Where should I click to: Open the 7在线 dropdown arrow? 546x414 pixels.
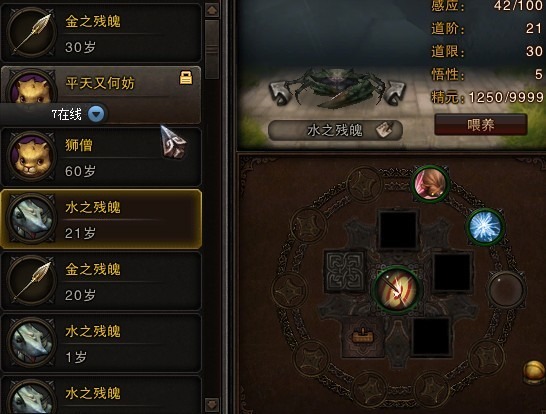96,114
